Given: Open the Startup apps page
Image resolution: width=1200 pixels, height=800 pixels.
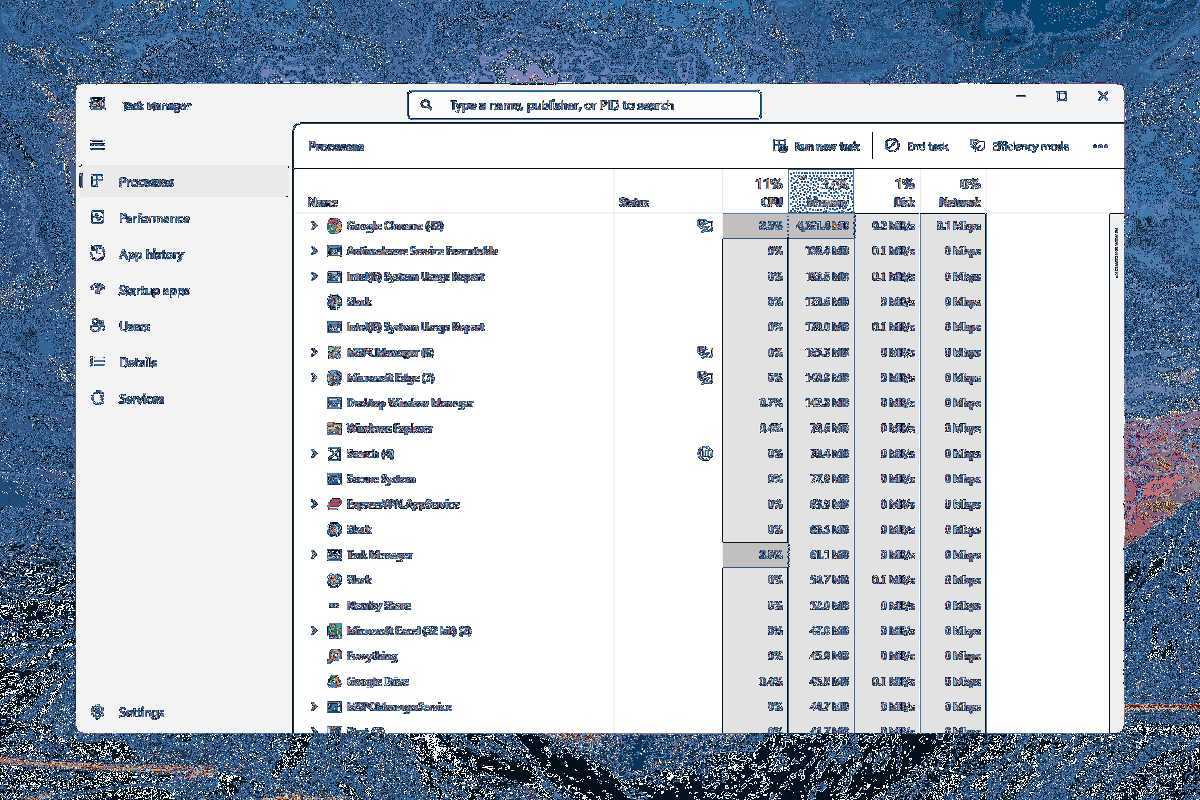Looking at the screenshot, I should pos(185,290).
